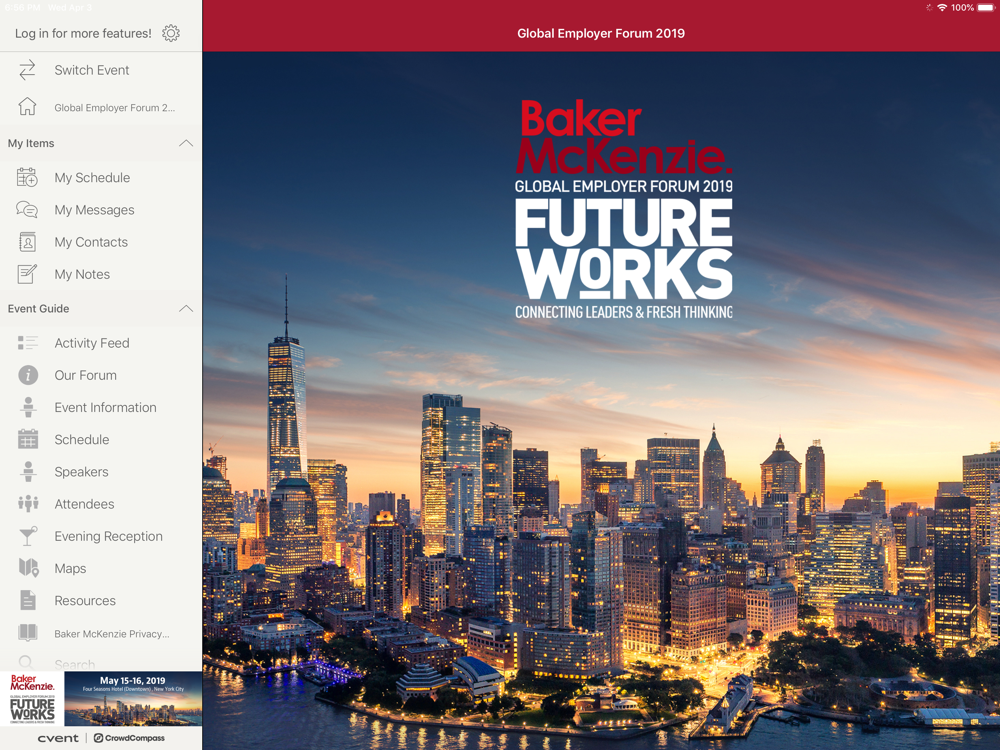
Task: Click the Our Forum info icon
Action: click(x=28, y=375)
